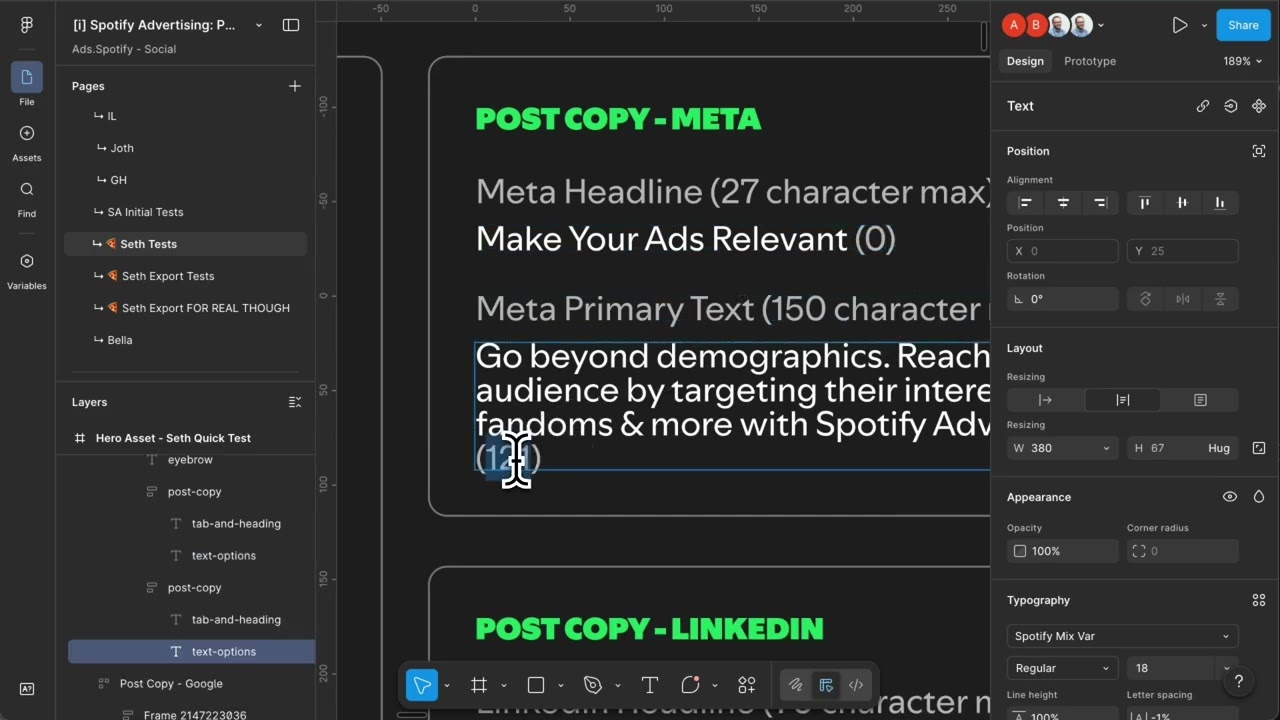Align text layer left
This screenshot has height=720, width=1280.
1025,203
